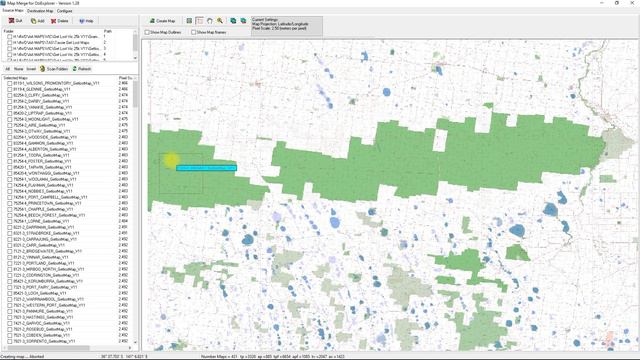The image size is (640, 360).
Task: Check the Tassie Get Lost Maps folder
Action: 9,42
